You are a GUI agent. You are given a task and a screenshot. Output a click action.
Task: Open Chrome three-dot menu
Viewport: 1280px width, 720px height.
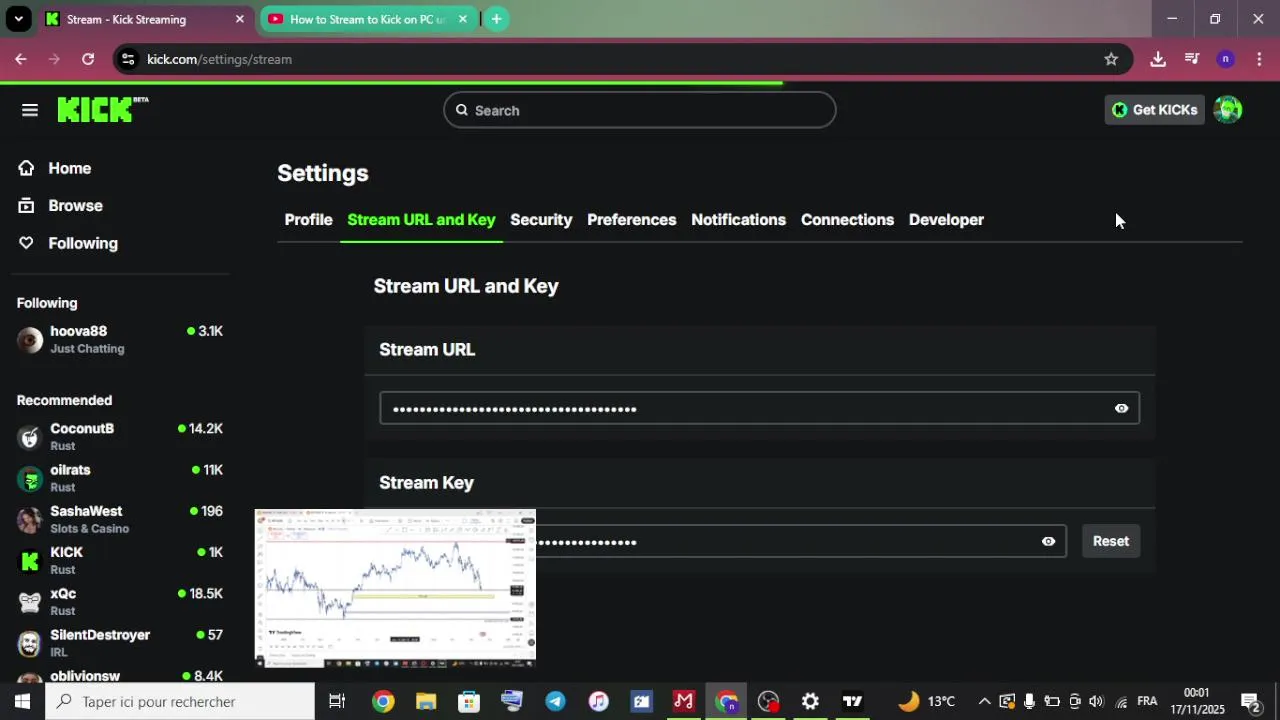point(1259,59)
